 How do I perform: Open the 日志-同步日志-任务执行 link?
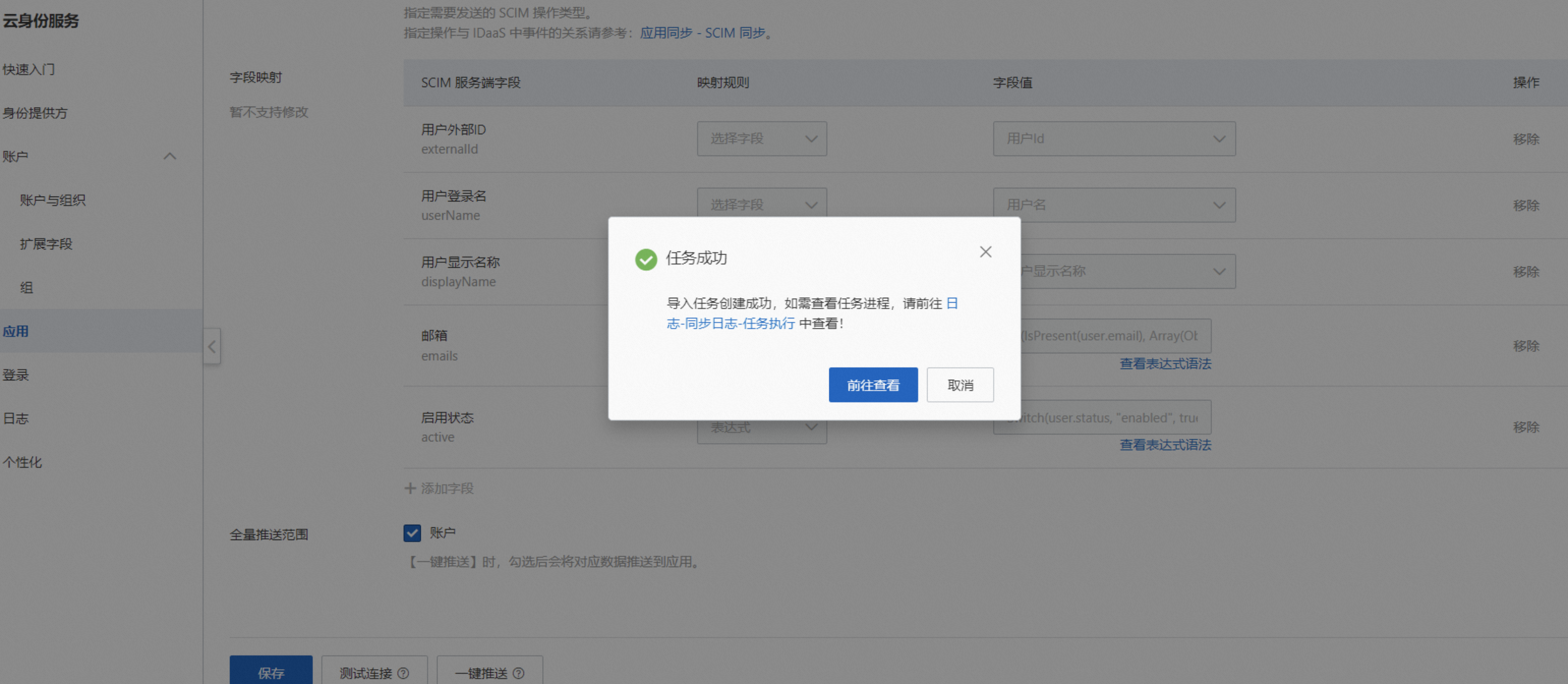[x=730, y=323]
